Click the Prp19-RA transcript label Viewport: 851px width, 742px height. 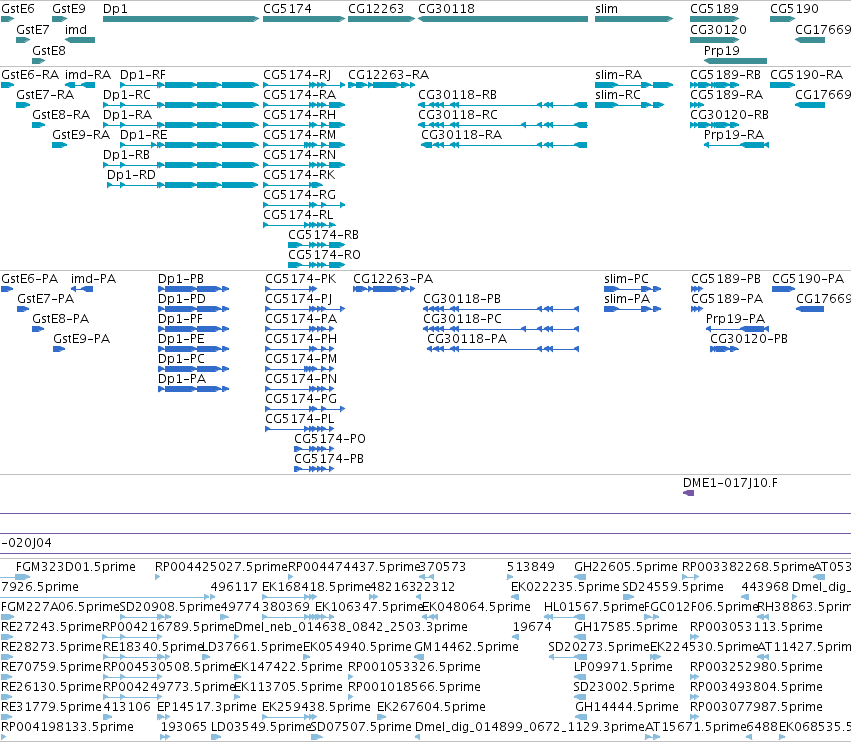pos(734,135)
